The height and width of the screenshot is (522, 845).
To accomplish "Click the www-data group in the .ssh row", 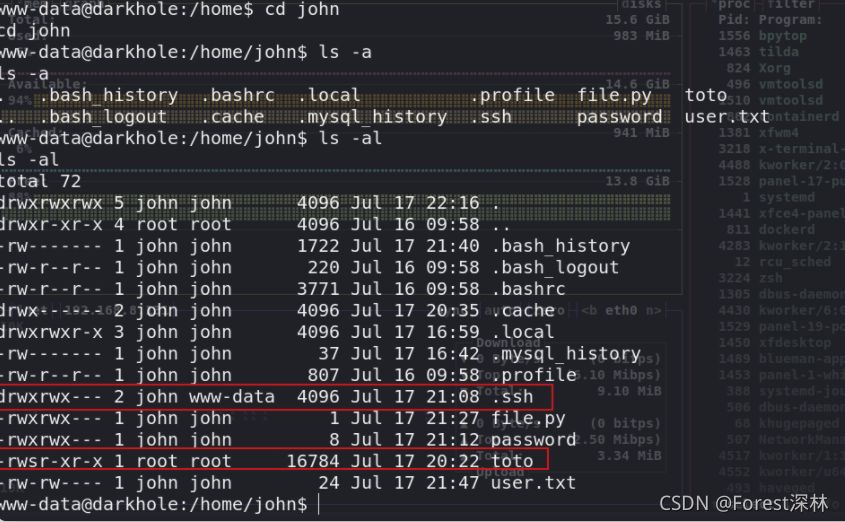I will coord(232,397).
